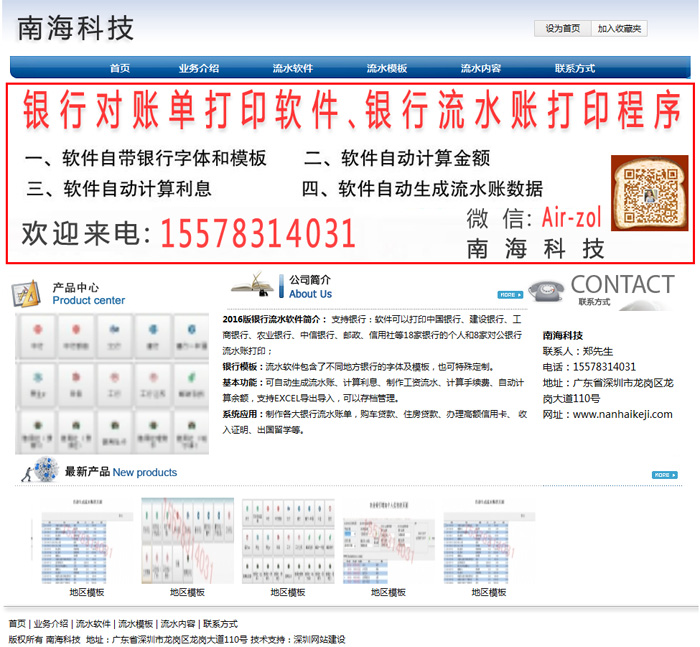The height and width of the screenshot is (647, 700).
Task: Open the 流水内容 nav menu item
Action: (x=481, y=68)
